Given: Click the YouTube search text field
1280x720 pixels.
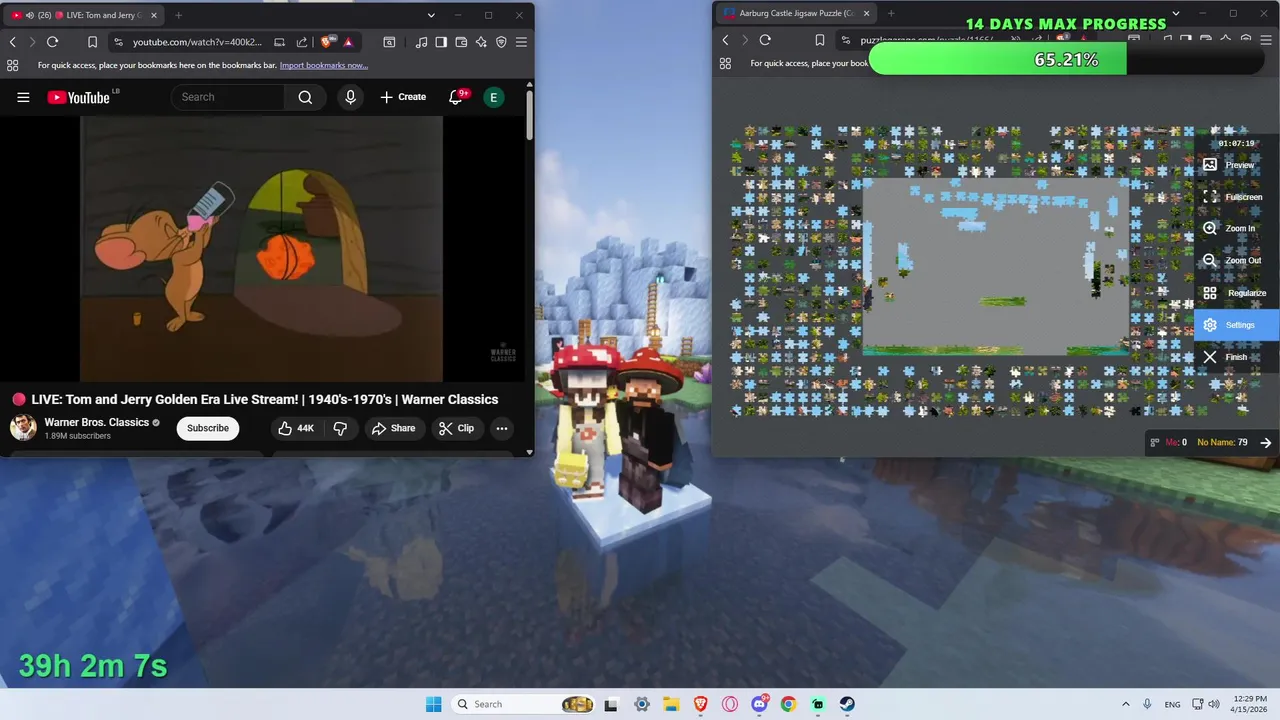Looking at the screenshot, I should tap(228, 97).
